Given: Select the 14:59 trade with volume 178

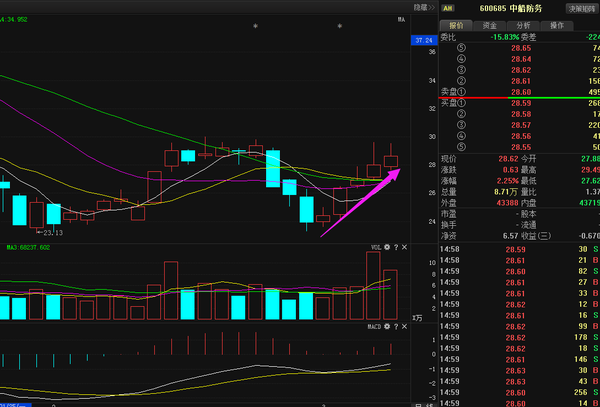Looking at the screenshot, I should click(519, 337).
